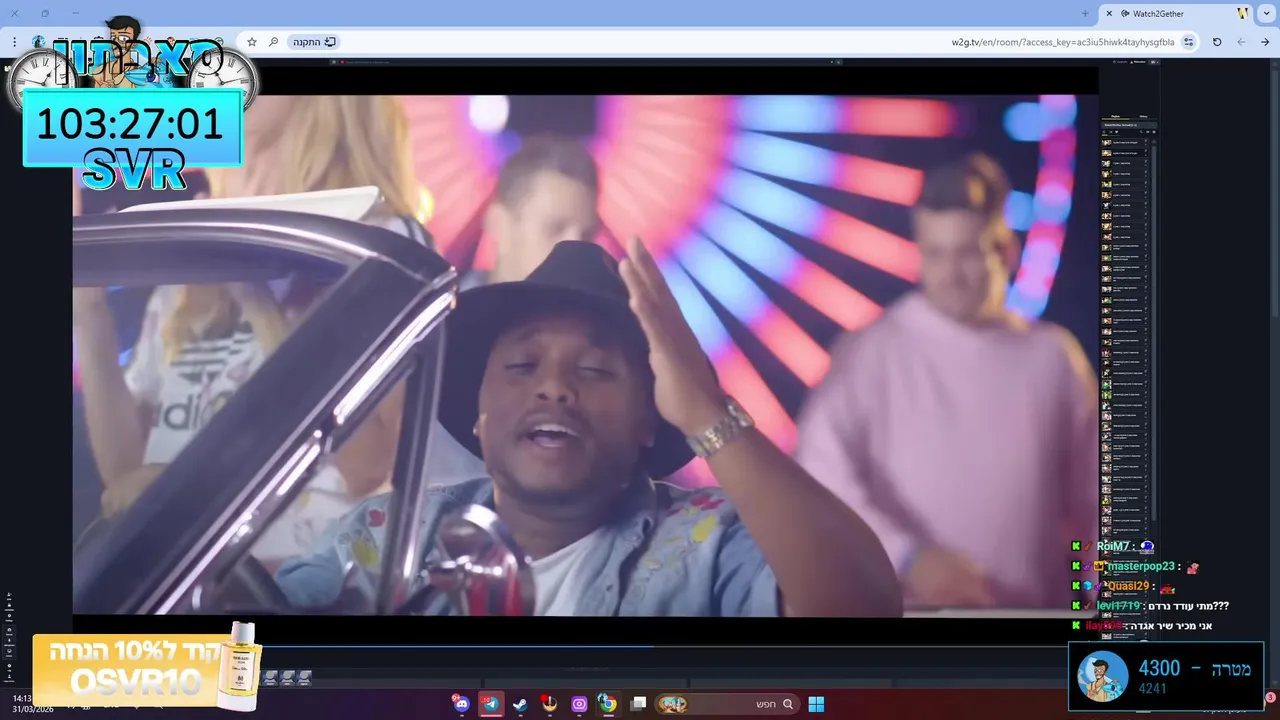Open the zoom magnifier icon in address bar
1280x720 pixels.
pos(273,42)
